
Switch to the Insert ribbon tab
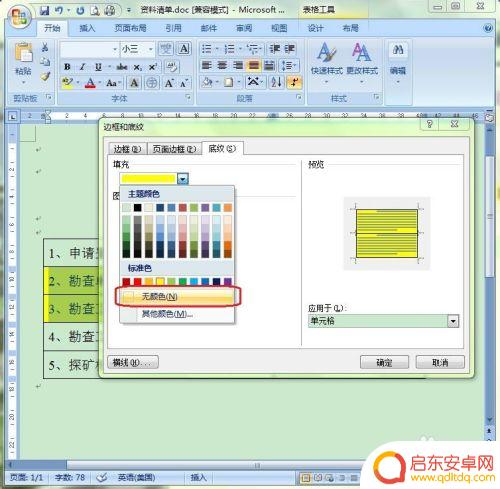coord(88,28)
